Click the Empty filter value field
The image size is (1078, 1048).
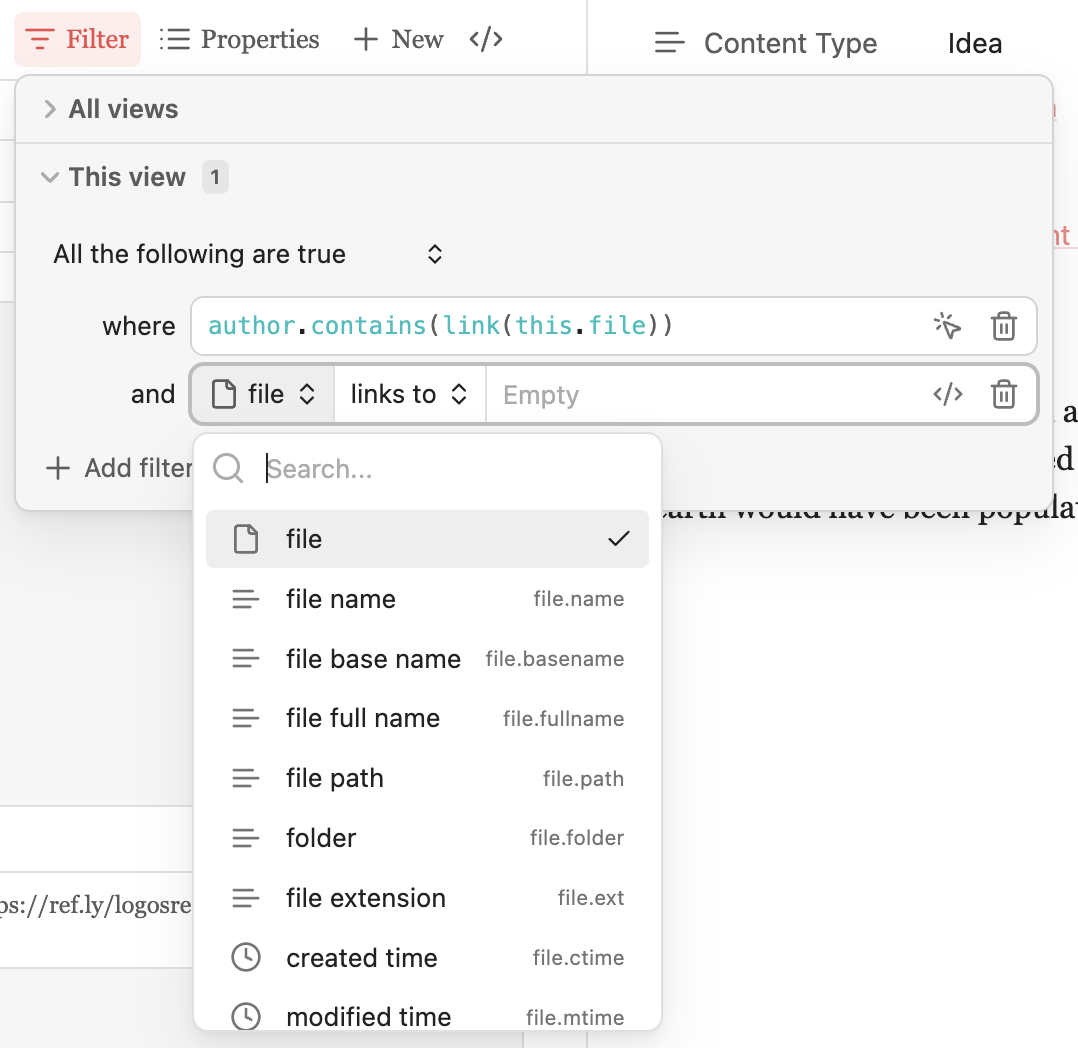(700, 395)
